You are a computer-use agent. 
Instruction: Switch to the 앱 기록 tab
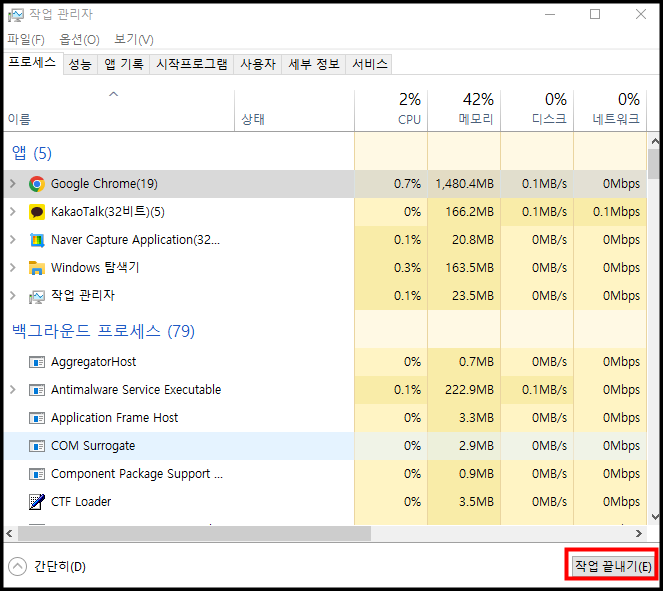(x=123, y=64)
